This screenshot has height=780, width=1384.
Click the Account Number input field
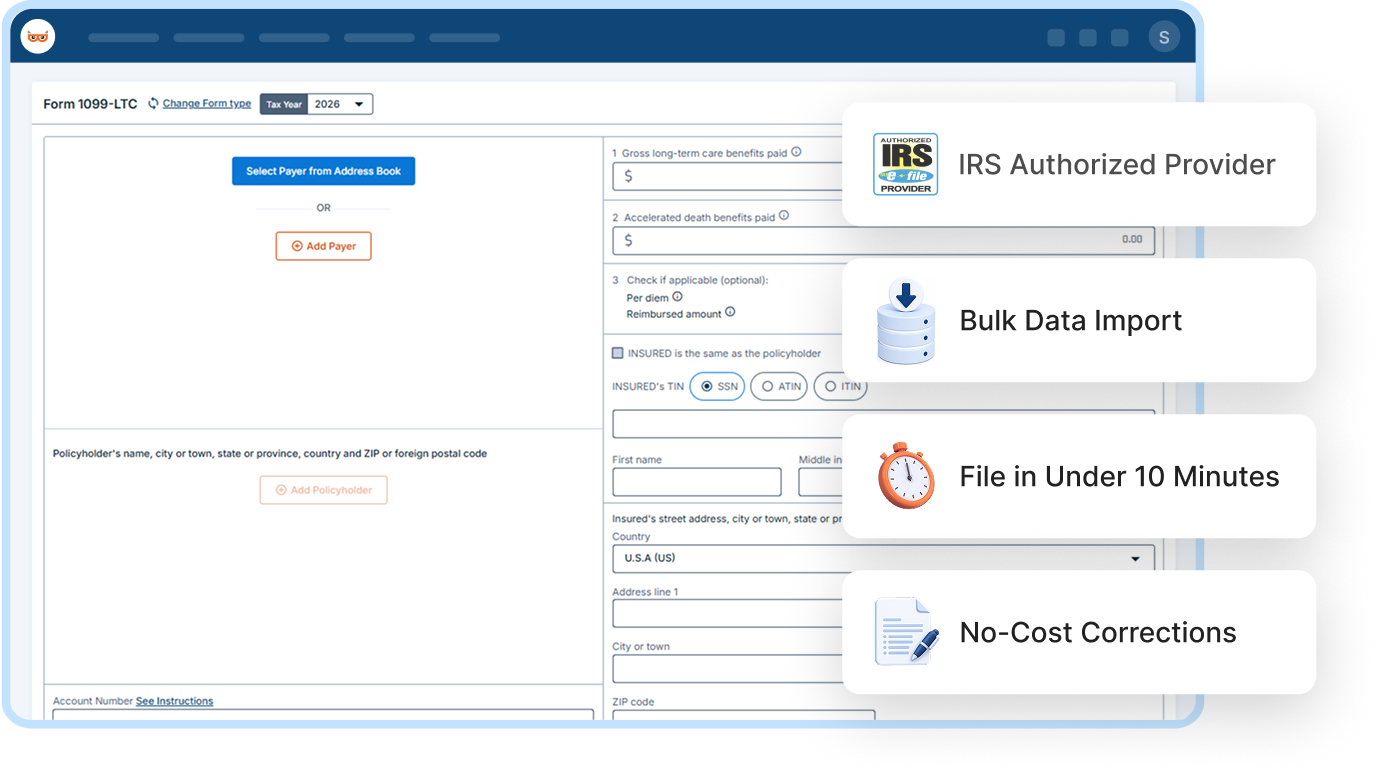(323, 716)
